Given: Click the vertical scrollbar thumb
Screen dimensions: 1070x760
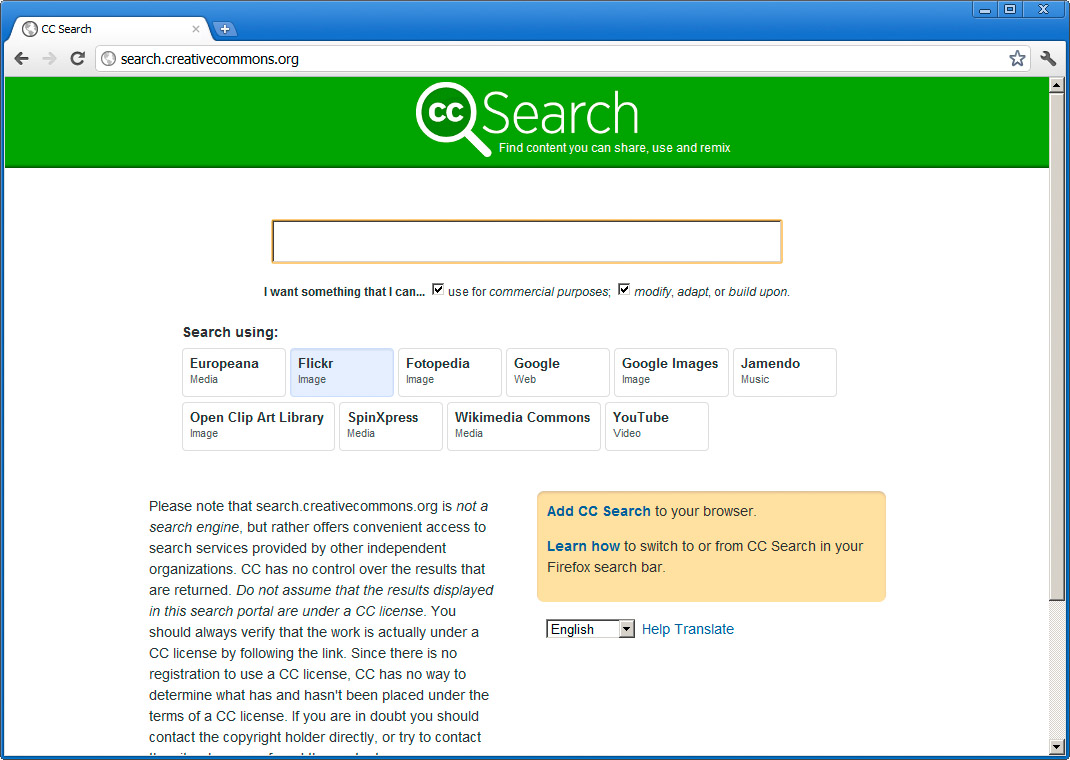Looking at the screenshot, I should tap(1056, 347).
